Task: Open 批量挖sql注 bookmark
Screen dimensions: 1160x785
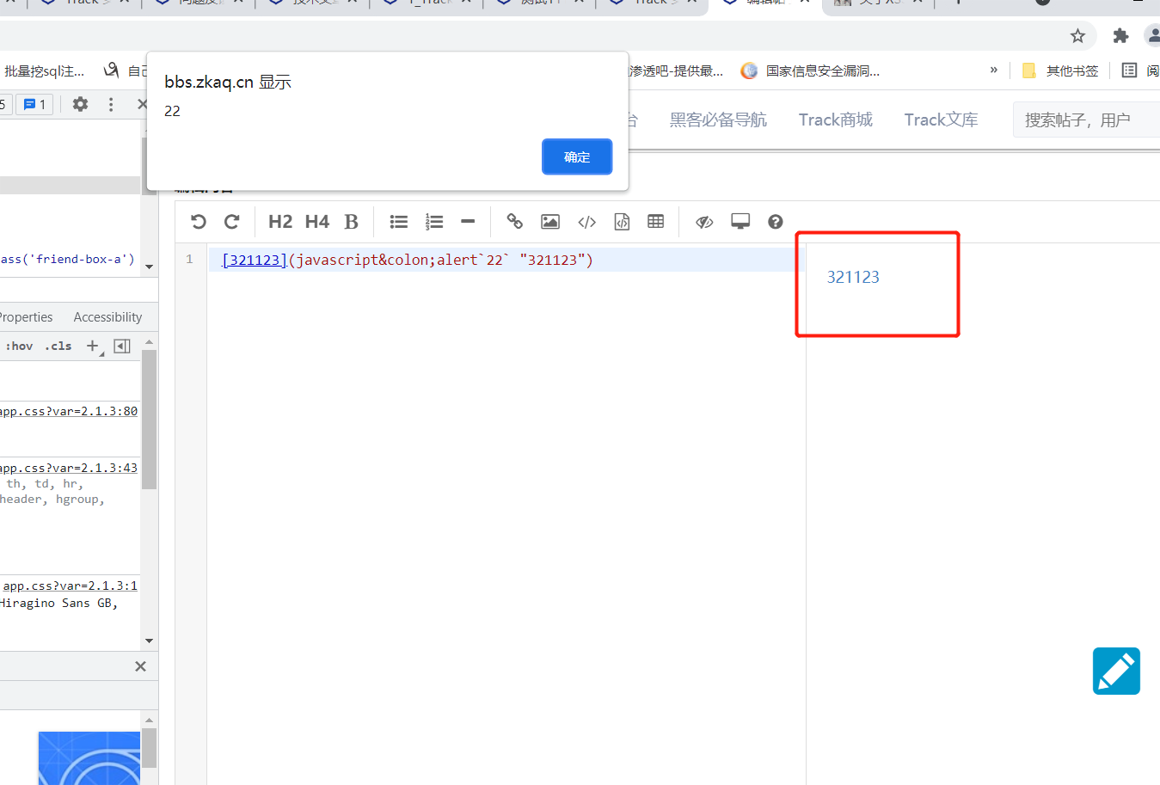Action: (x=44, y=71)
